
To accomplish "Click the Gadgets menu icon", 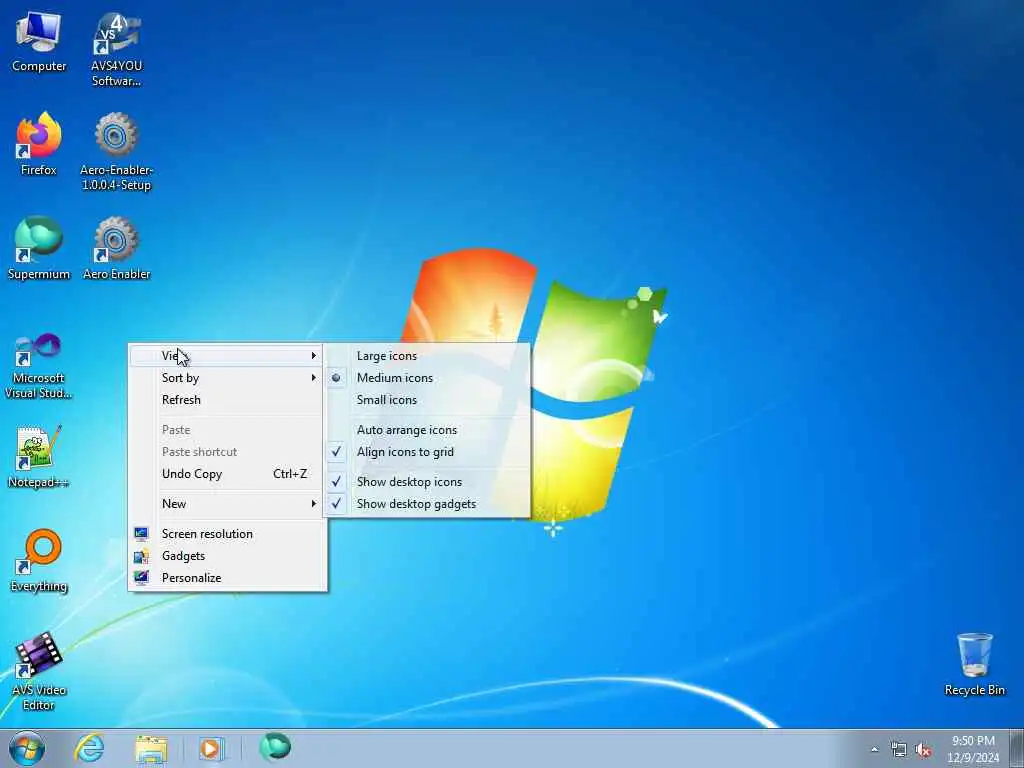I will point(141,556).
